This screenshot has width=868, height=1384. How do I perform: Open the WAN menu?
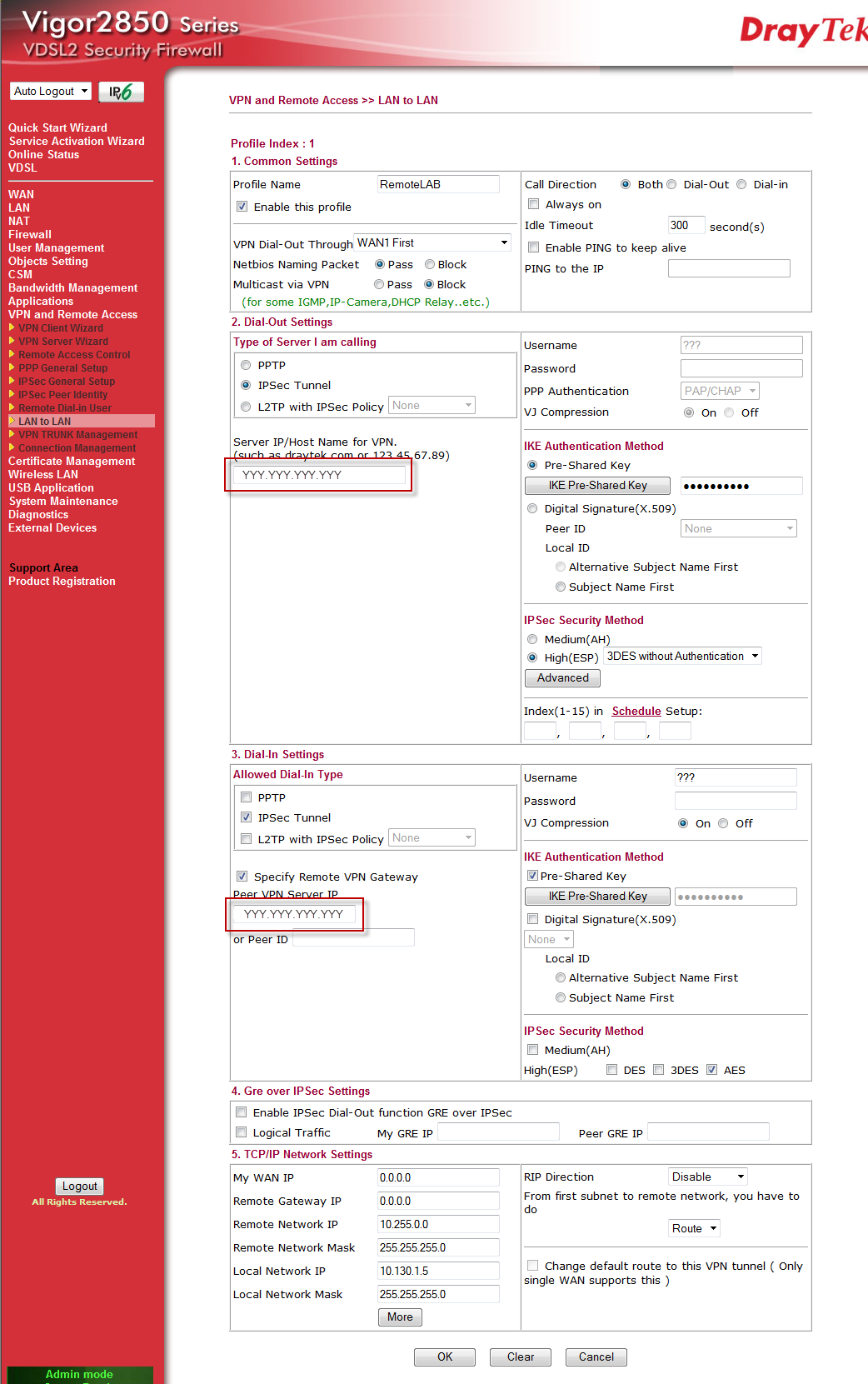click(21, 194)
